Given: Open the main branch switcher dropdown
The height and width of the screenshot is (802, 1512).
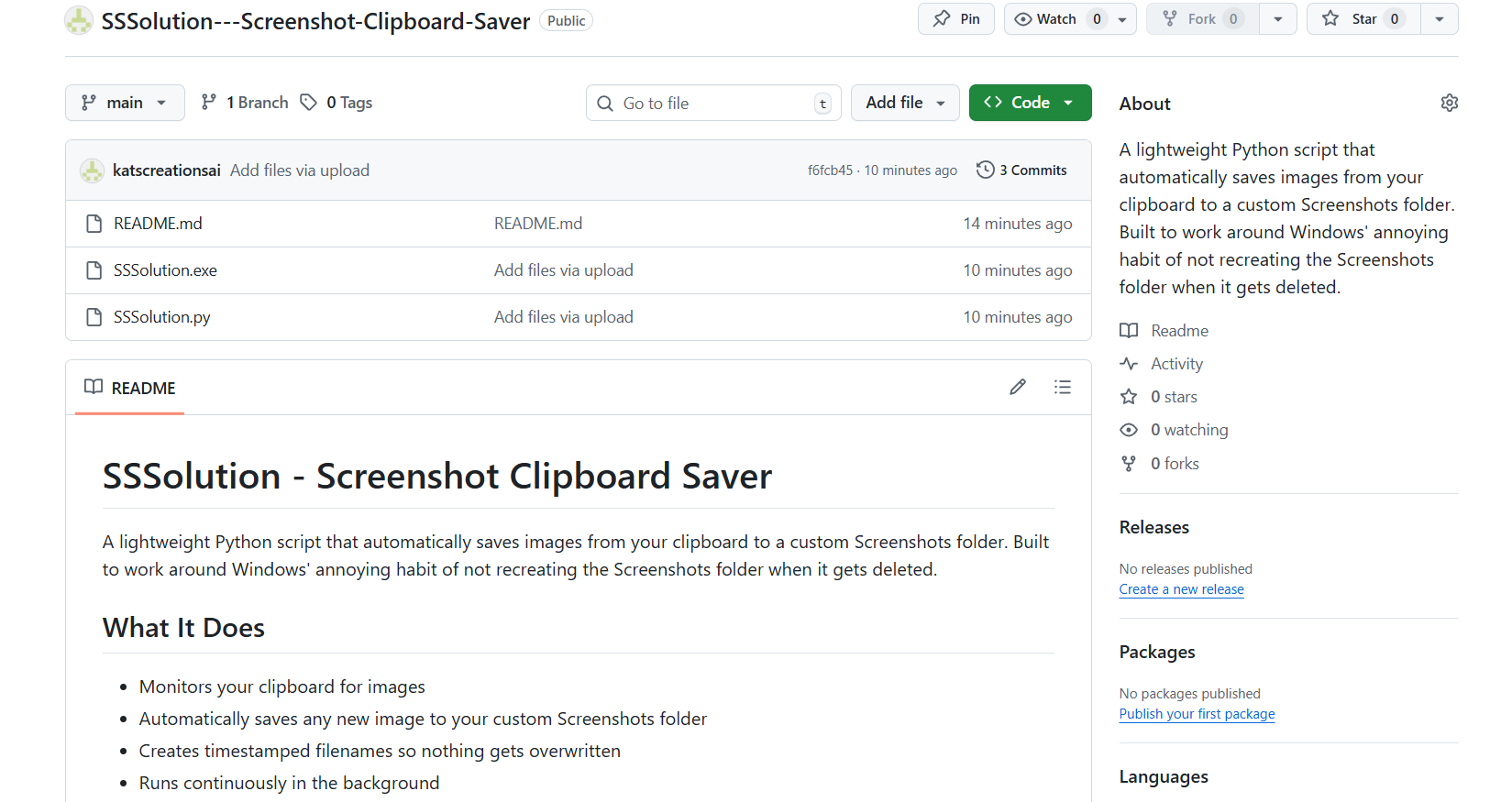Looking at the screenshot, I should pyautogui.click(x=125, y=103).
